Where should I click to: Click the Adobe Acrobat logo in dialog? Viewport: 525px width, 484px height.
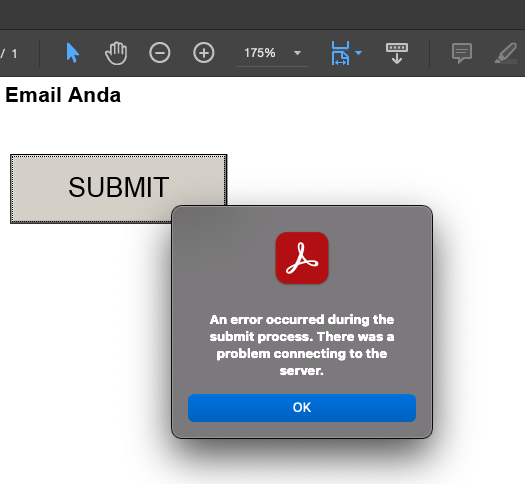pos(302,258)
